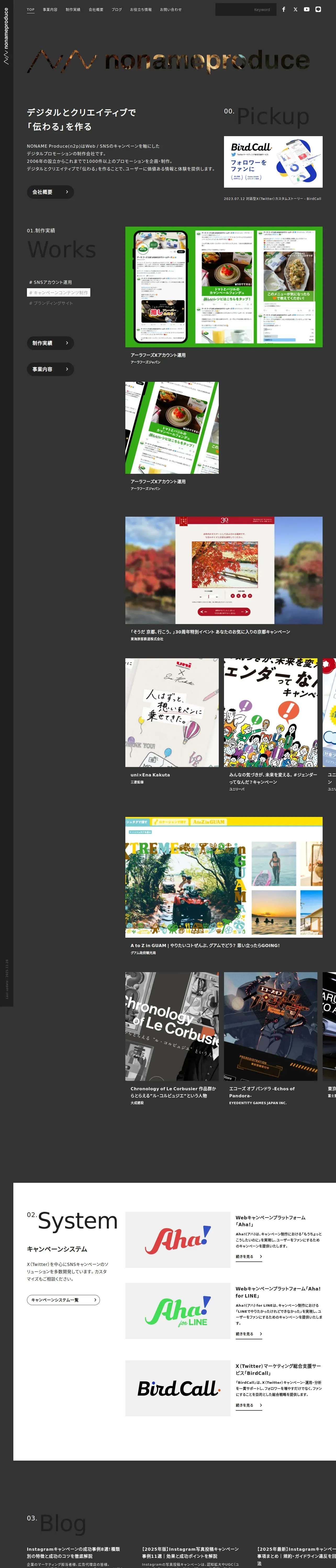Click the エコーズ オブ パンドラ title link

pos(262,1092)
